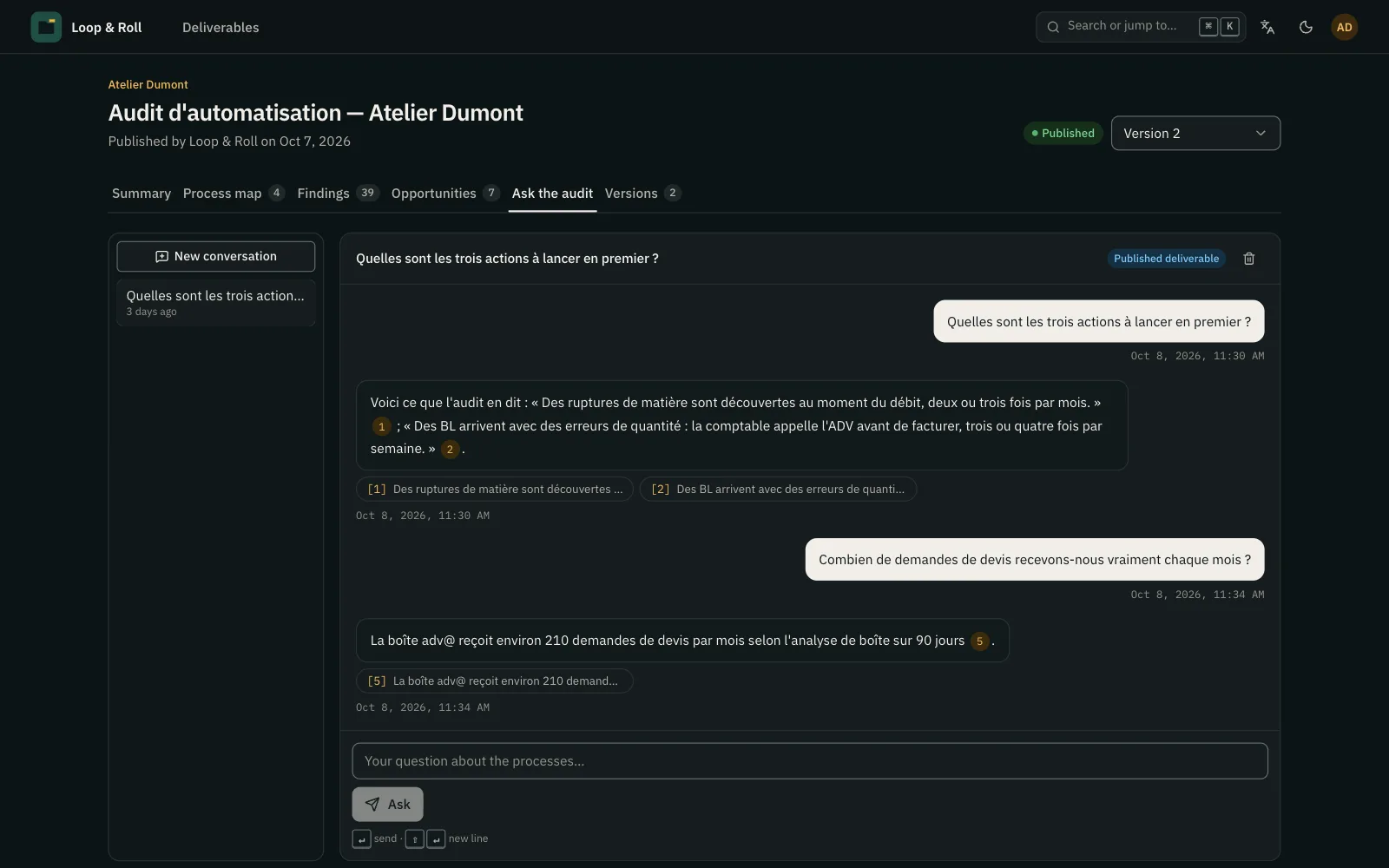Viewport: 1389px width, 868px height.
Task: Click the answer mentioning 210 demandes de devis
Action: coord(682,641)
